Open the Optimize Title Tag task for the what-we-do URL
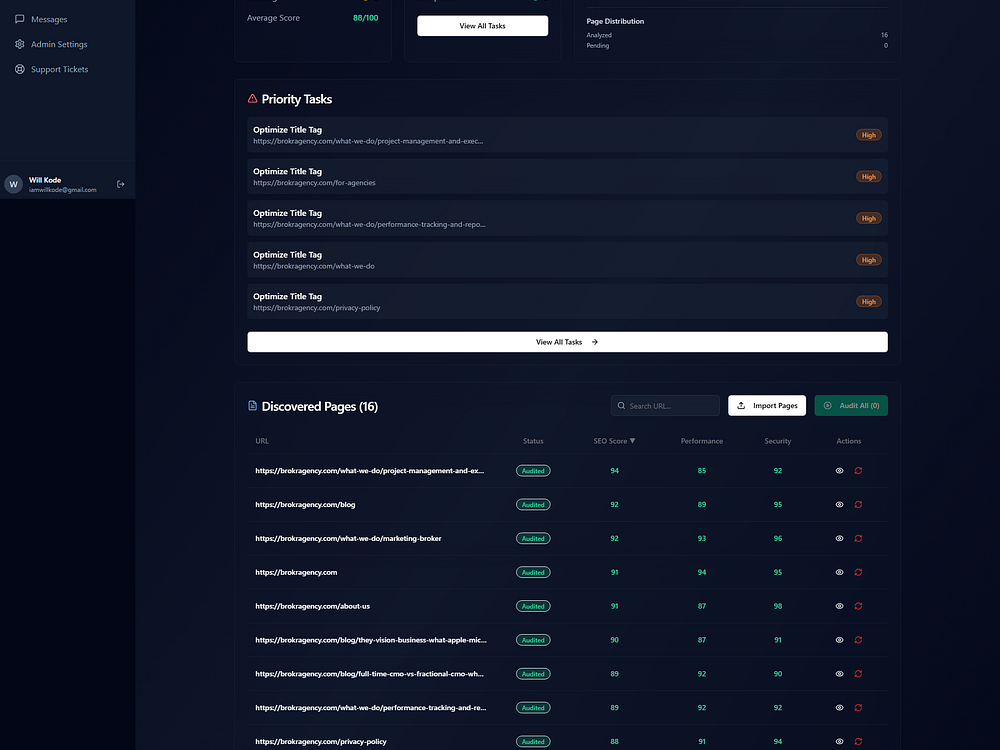Viewport: 1000px width, 750px height. point(567,260)
